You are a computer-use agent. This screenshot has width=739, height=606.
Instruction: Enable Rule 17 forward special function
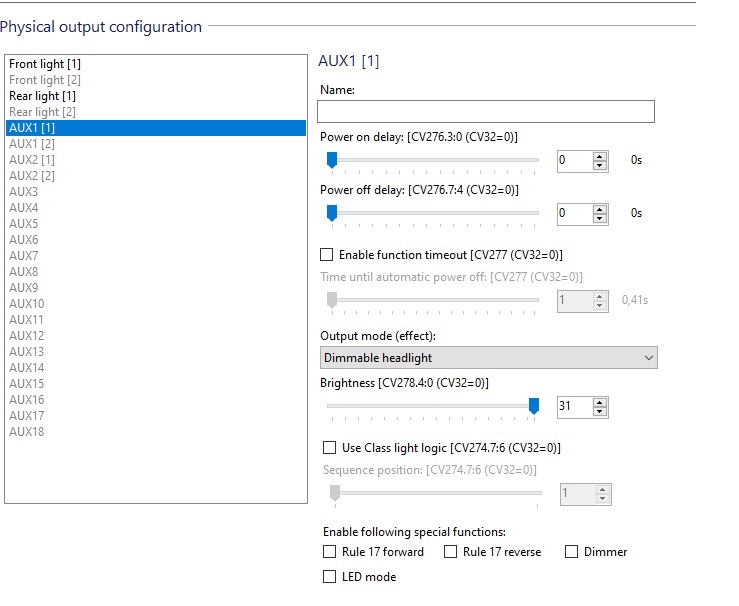[329, 552]
